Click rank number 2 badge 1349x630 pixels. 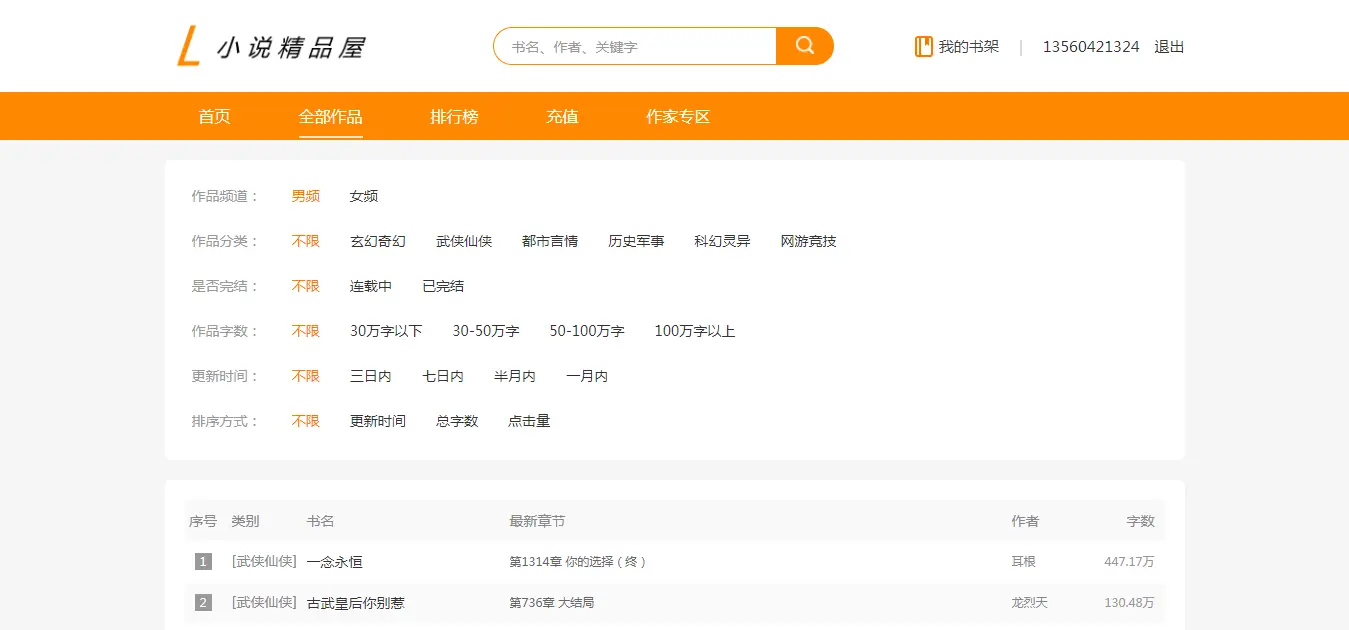[x=203, y=603]
